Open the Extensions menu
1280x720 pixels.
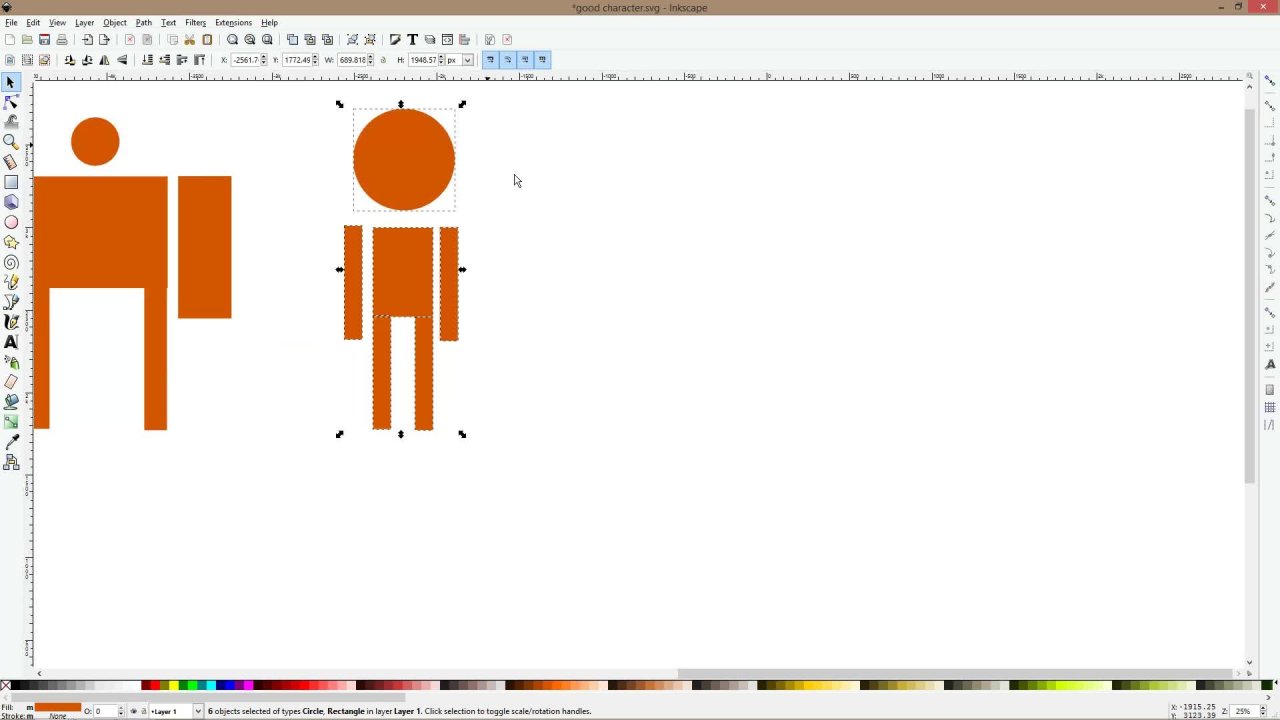pyautogui.click(x=233, y=22)
